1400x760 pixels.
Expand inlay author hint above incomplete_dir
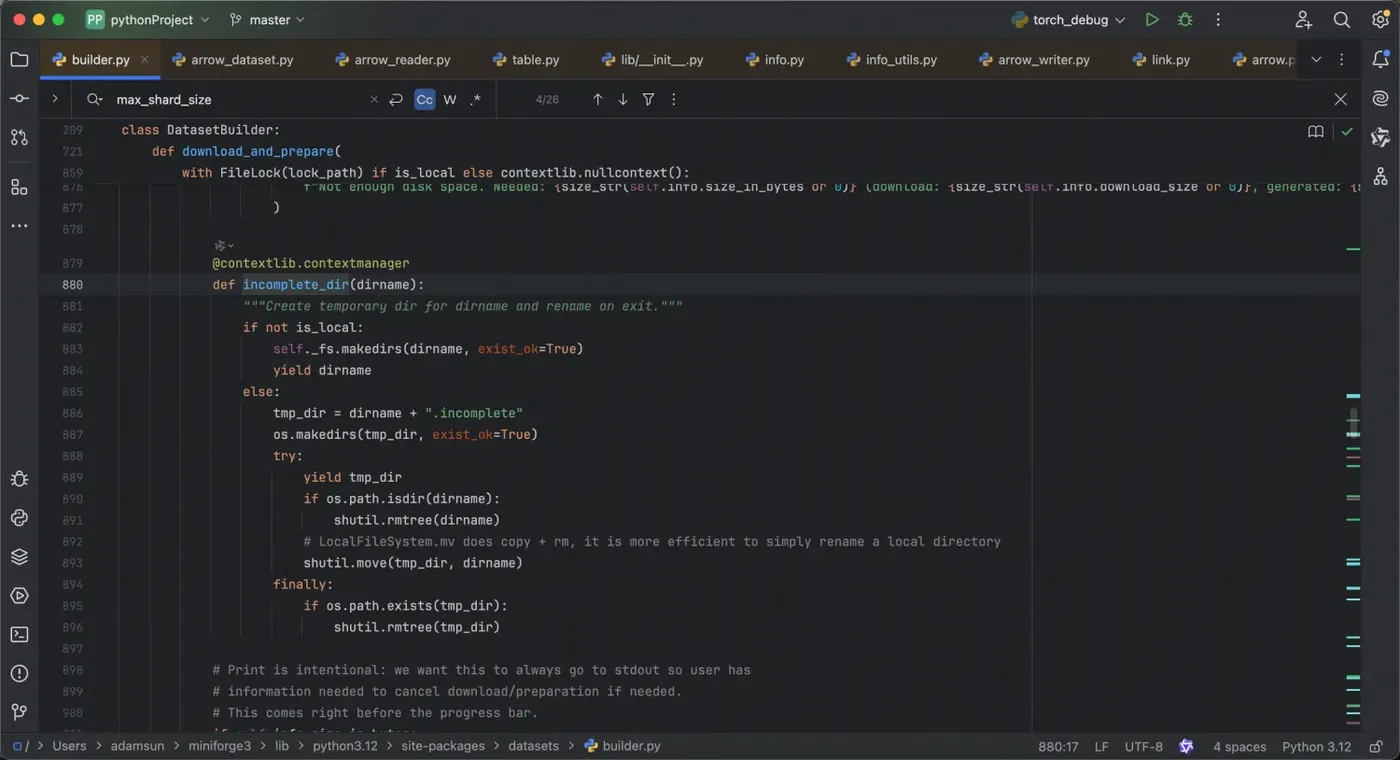[x=225, y=245]
